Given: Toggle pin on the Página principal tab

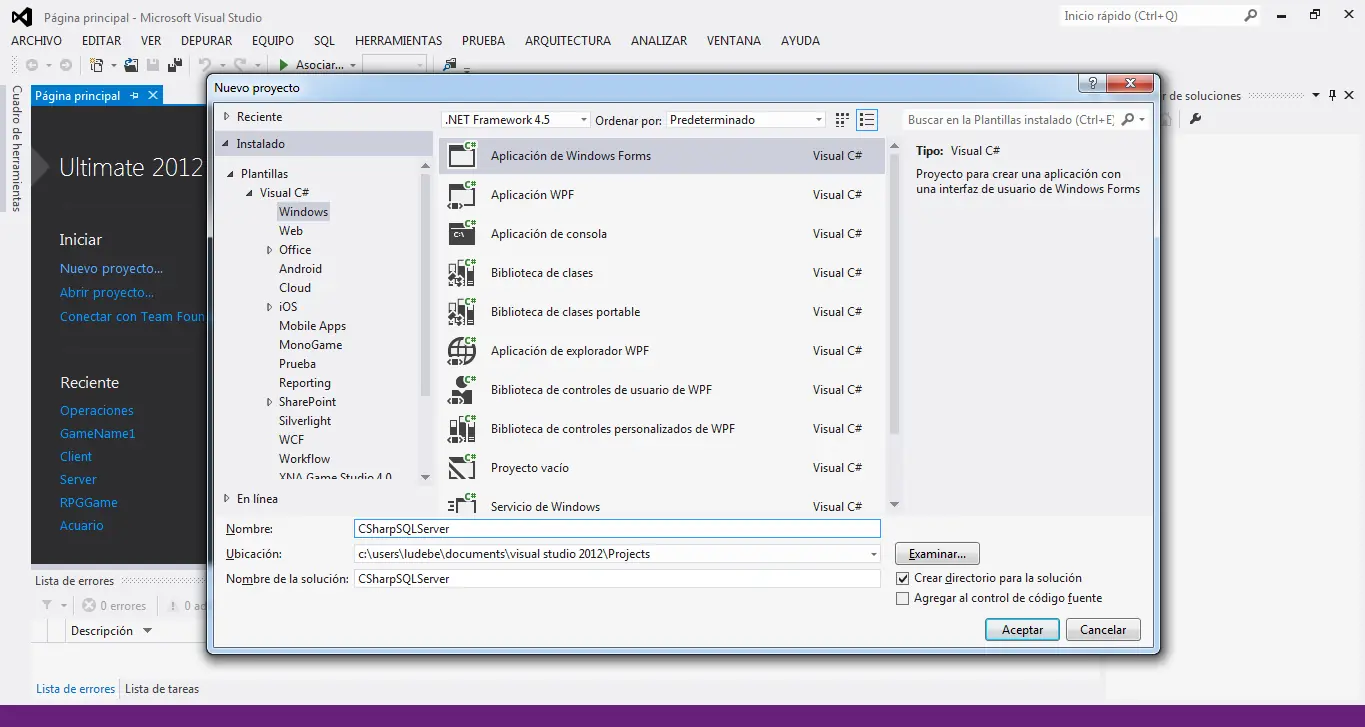Looking at the screenshot, I should (x=135, y=96).
